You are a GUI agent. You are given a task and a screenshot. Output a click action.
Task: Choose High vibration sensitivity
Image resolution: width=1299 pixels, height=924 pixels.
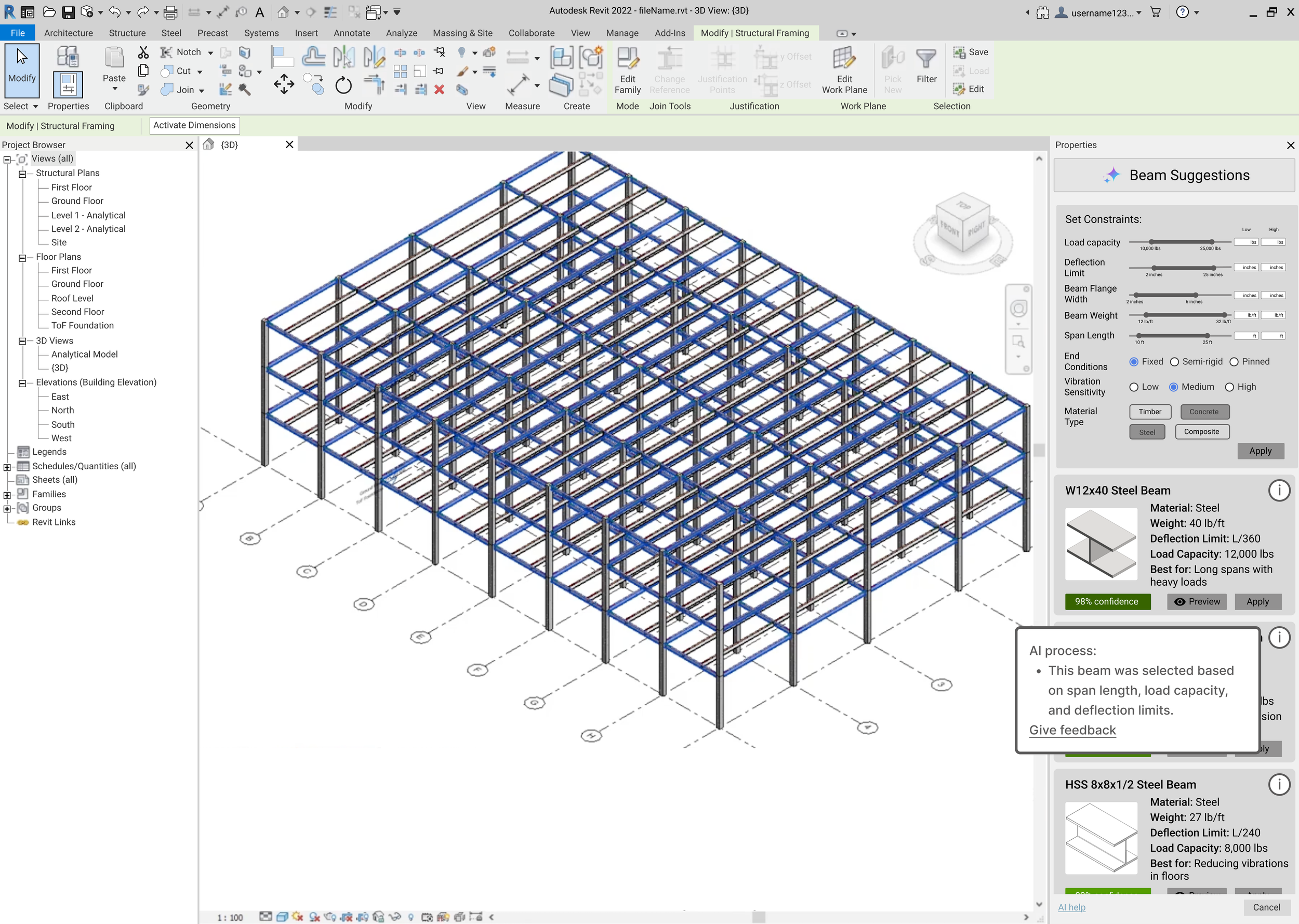coord(1229,387)
